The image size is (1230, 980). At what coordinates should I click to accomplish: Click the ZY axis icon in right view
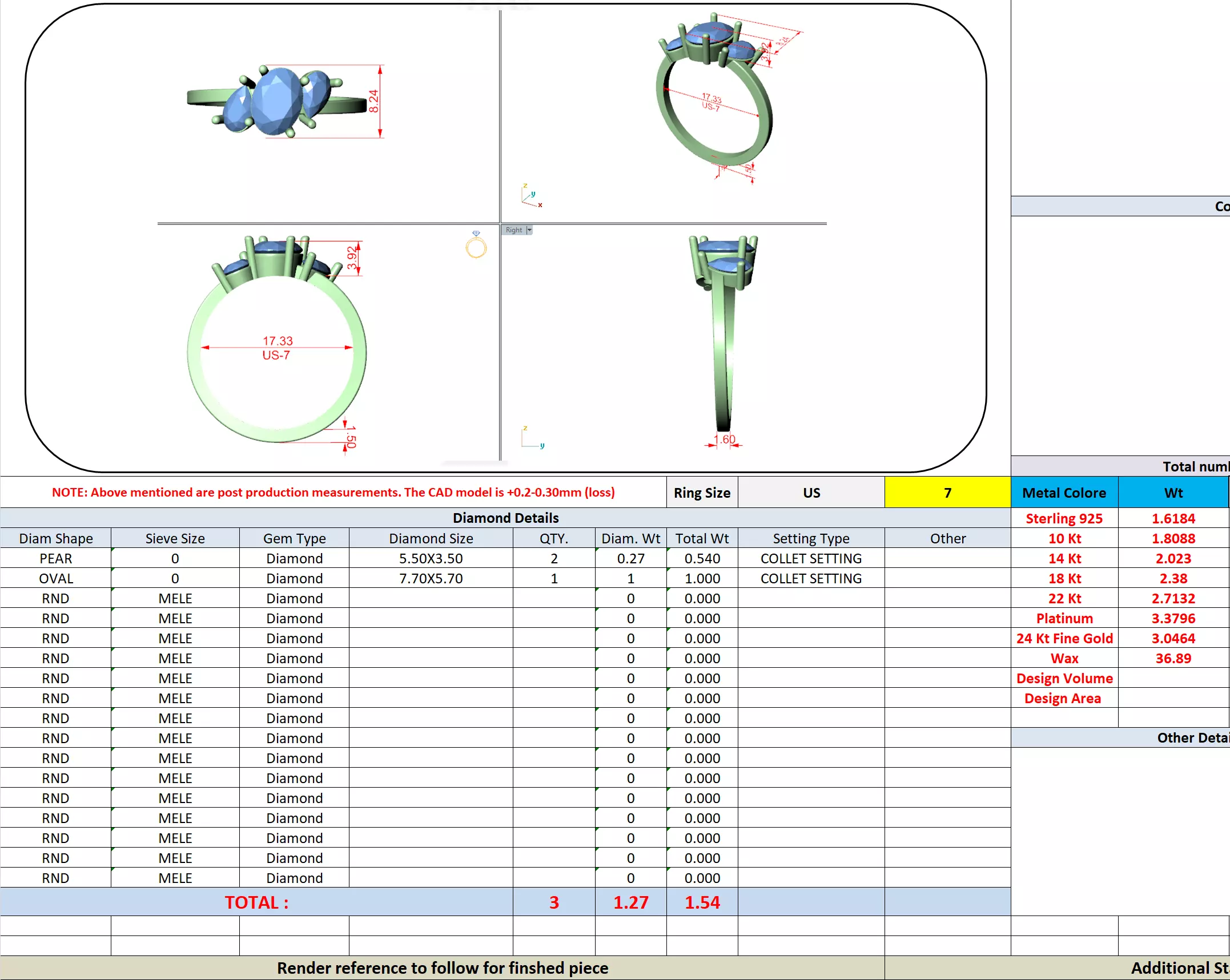coord(532,438)
